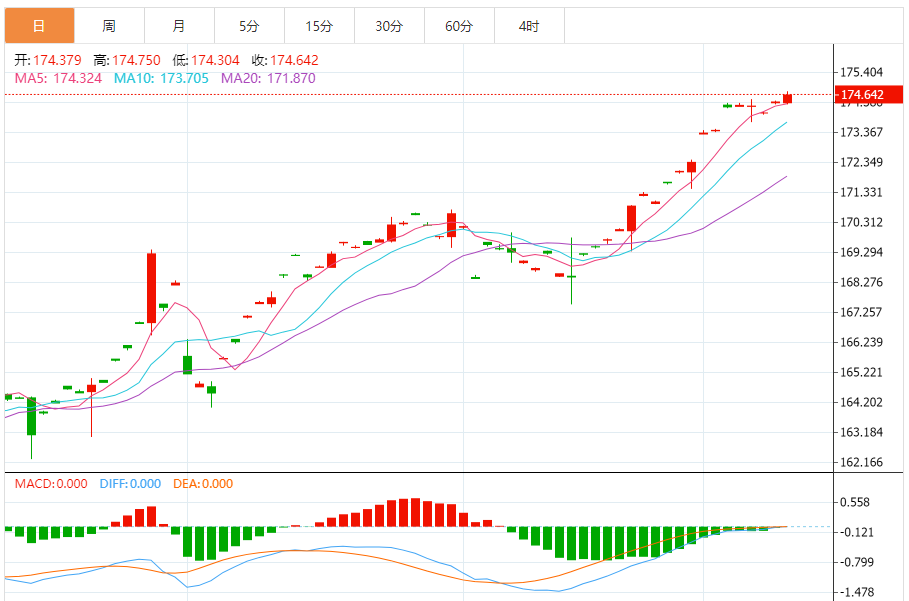Viewport: 909px width, 601px height.
Task: Click the latest red candlestick at chart right
Action: tap(787, 98)
